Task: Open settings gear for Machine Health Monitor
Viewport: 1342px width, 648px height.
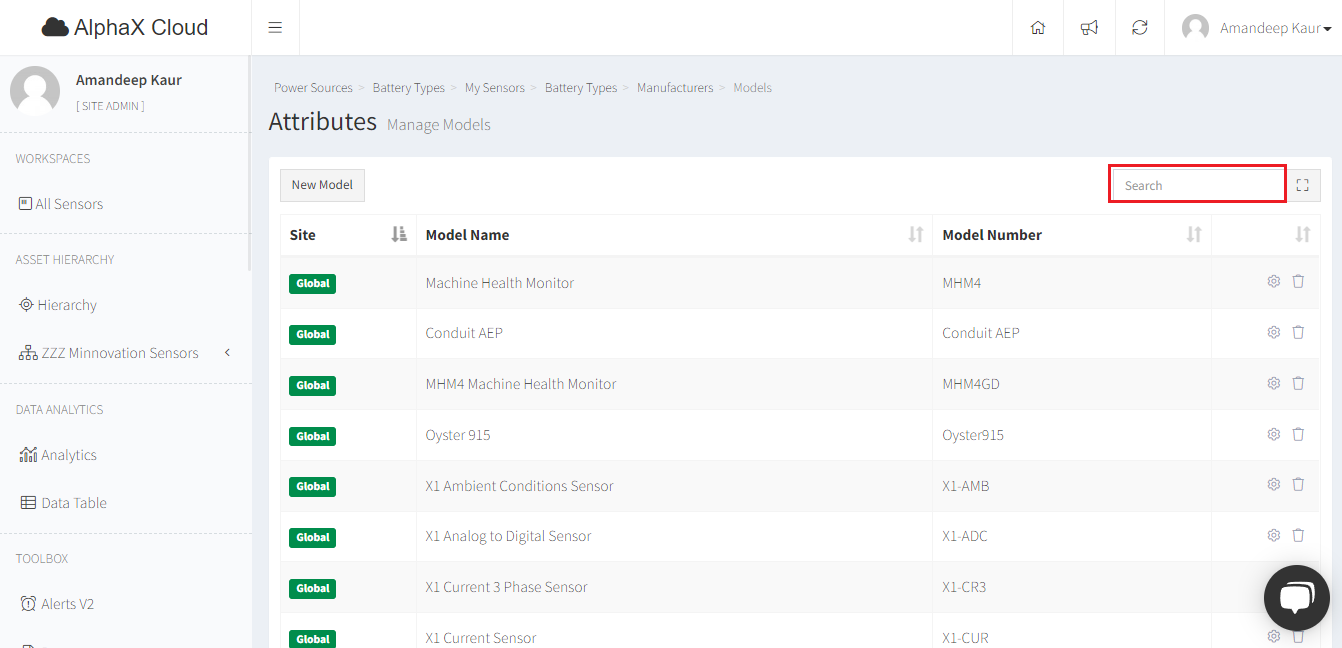Action: pos(1273,282)
